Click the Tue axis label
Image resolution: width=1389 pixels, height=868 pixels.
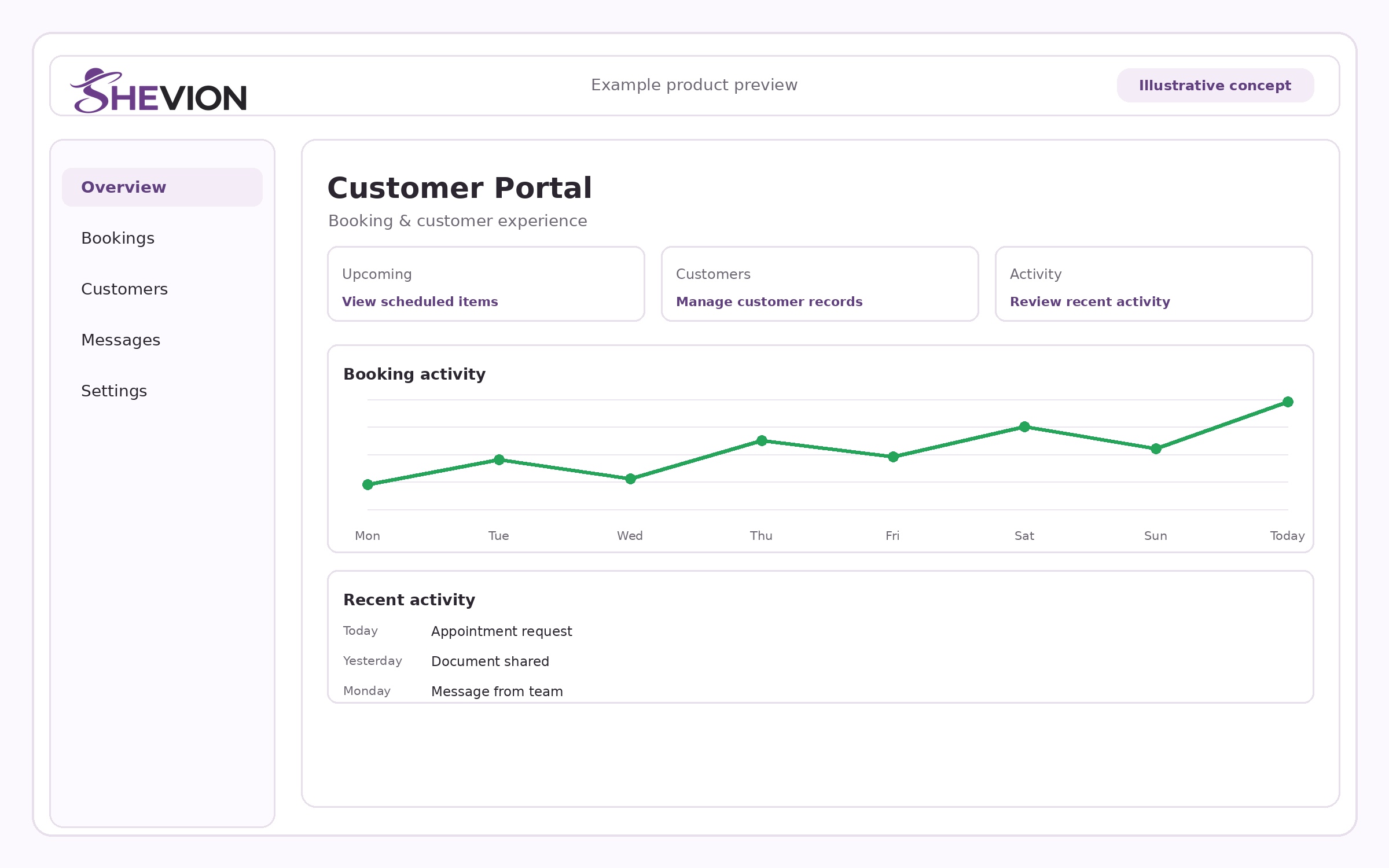[498, 535]
